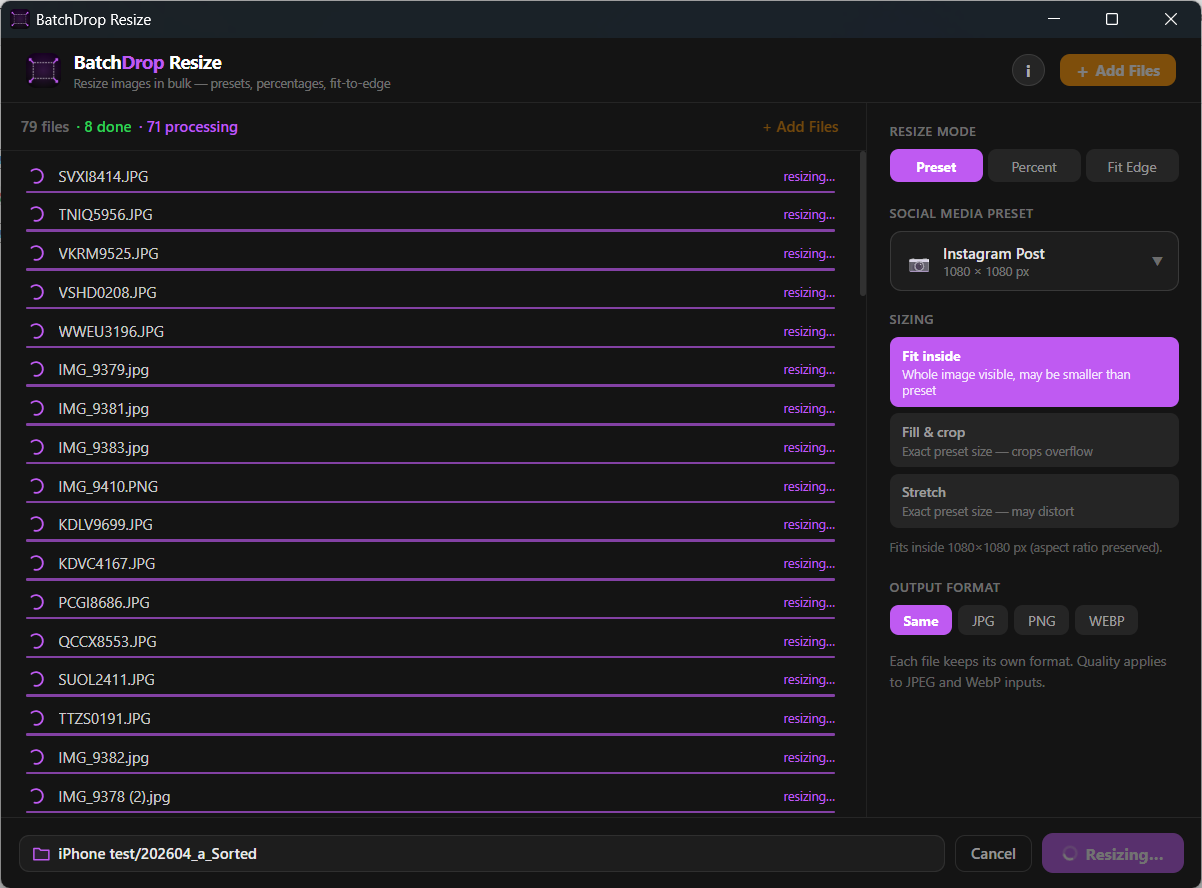The image size is (1202, 888).
Task: Select the Fit inside sizing option
Action: point(1034,372)
